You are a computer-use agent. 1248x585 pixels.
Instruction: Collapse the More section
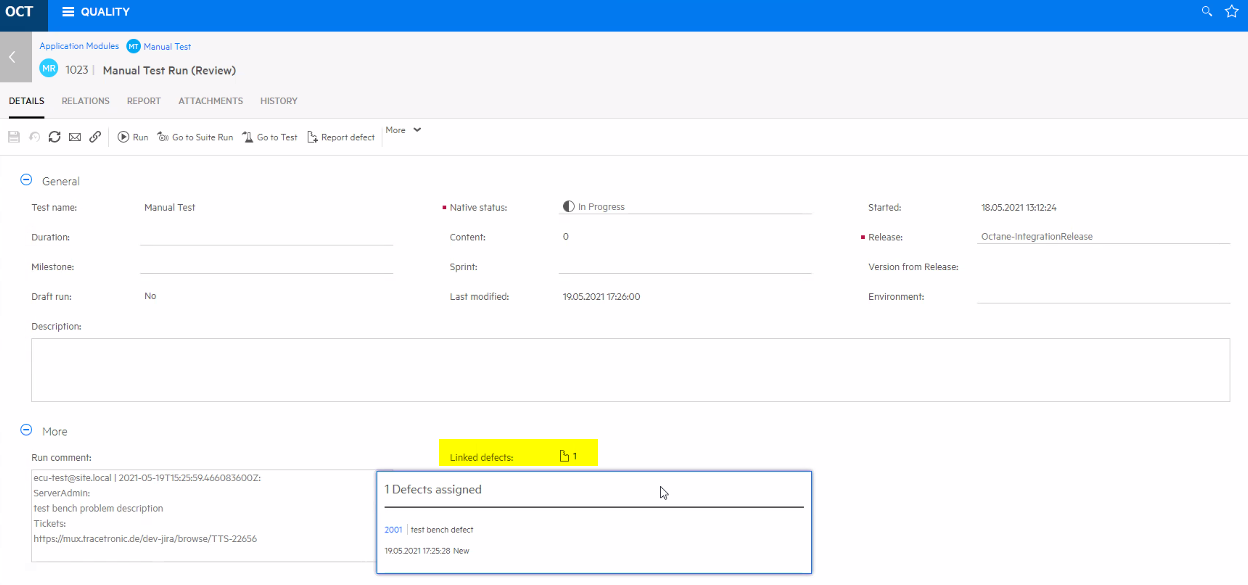click(26, 430)
